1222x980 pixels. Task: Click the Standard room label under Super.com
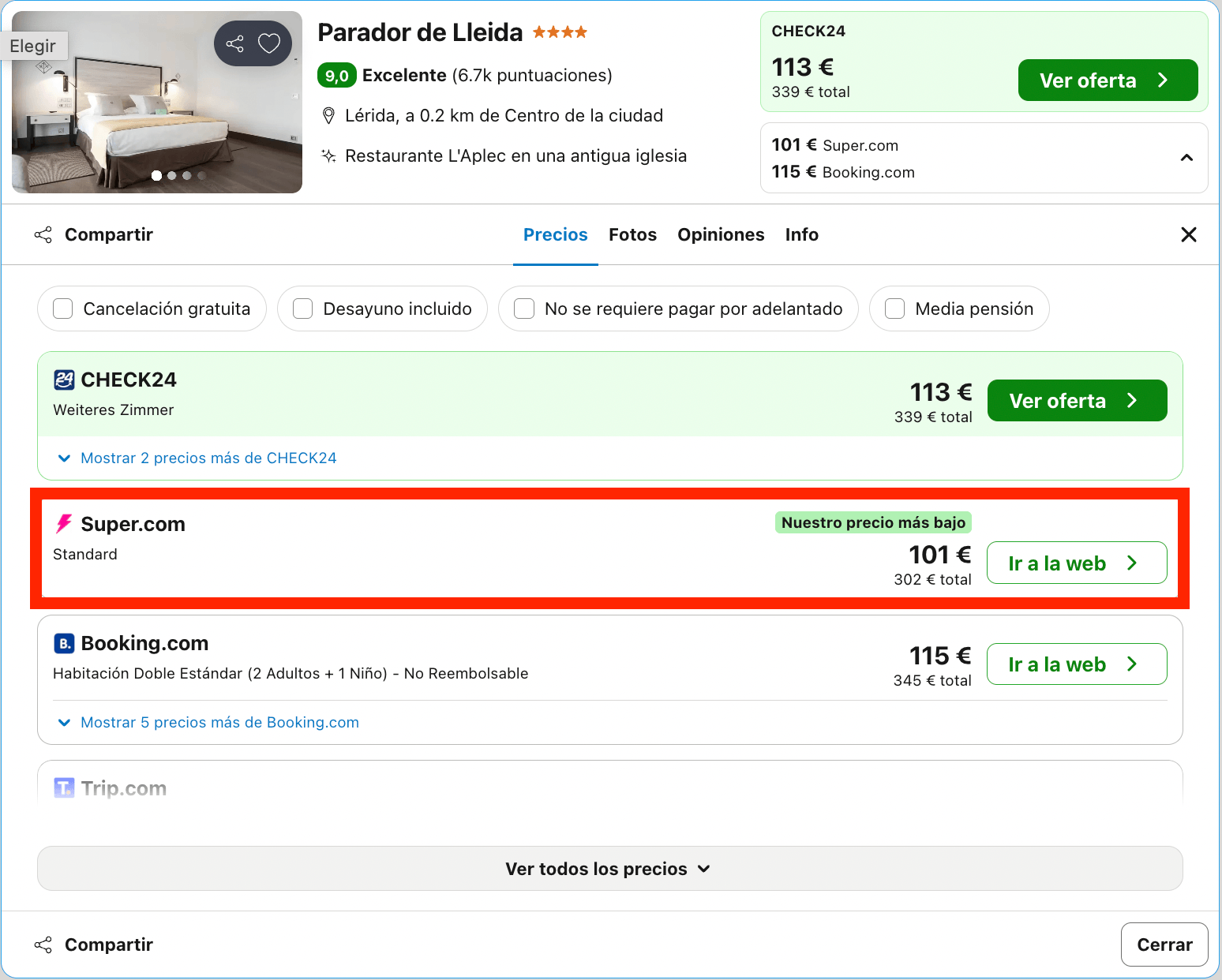pos(85,555)
